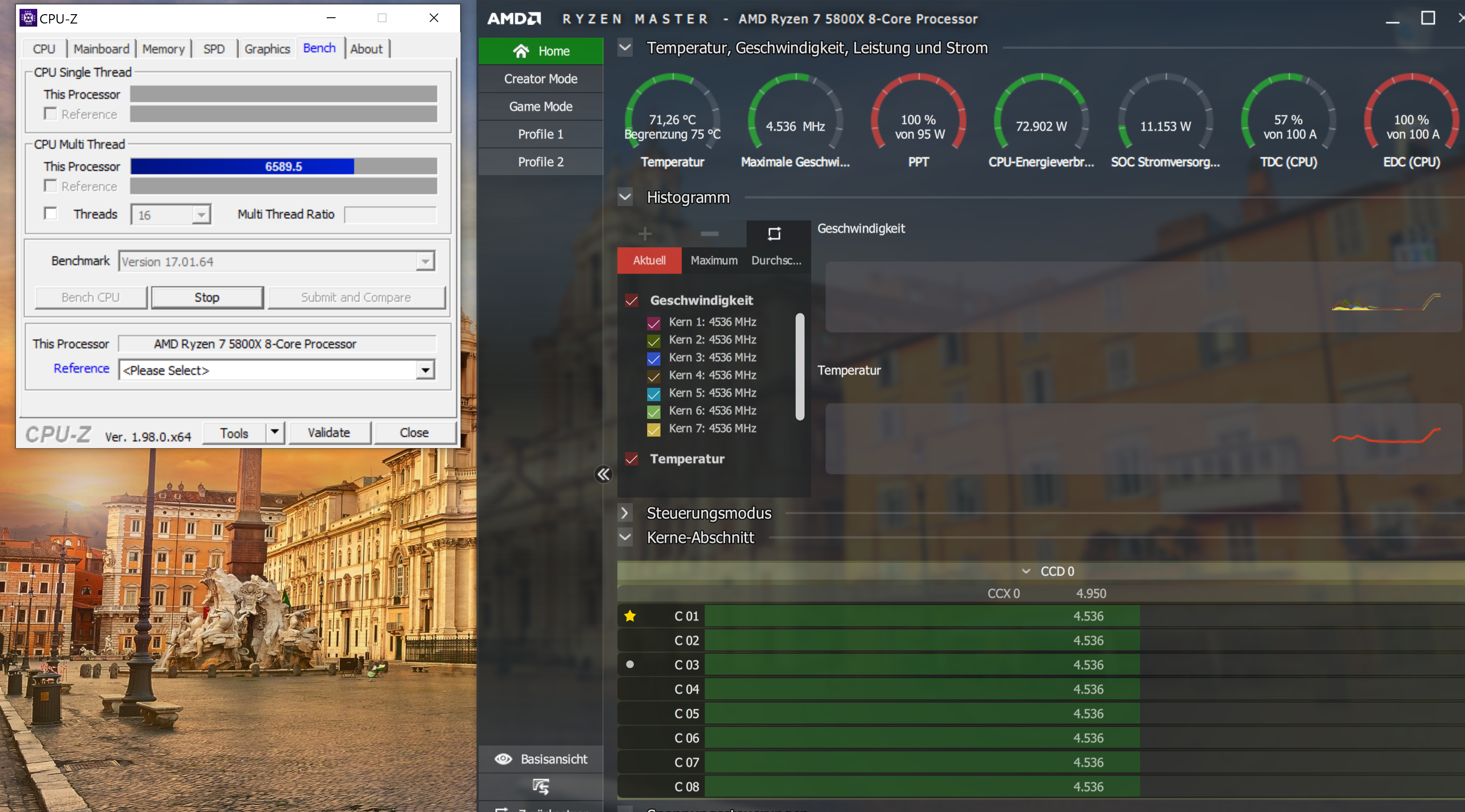Click the core list scrollbar in histogram panel

click(800, 367)
